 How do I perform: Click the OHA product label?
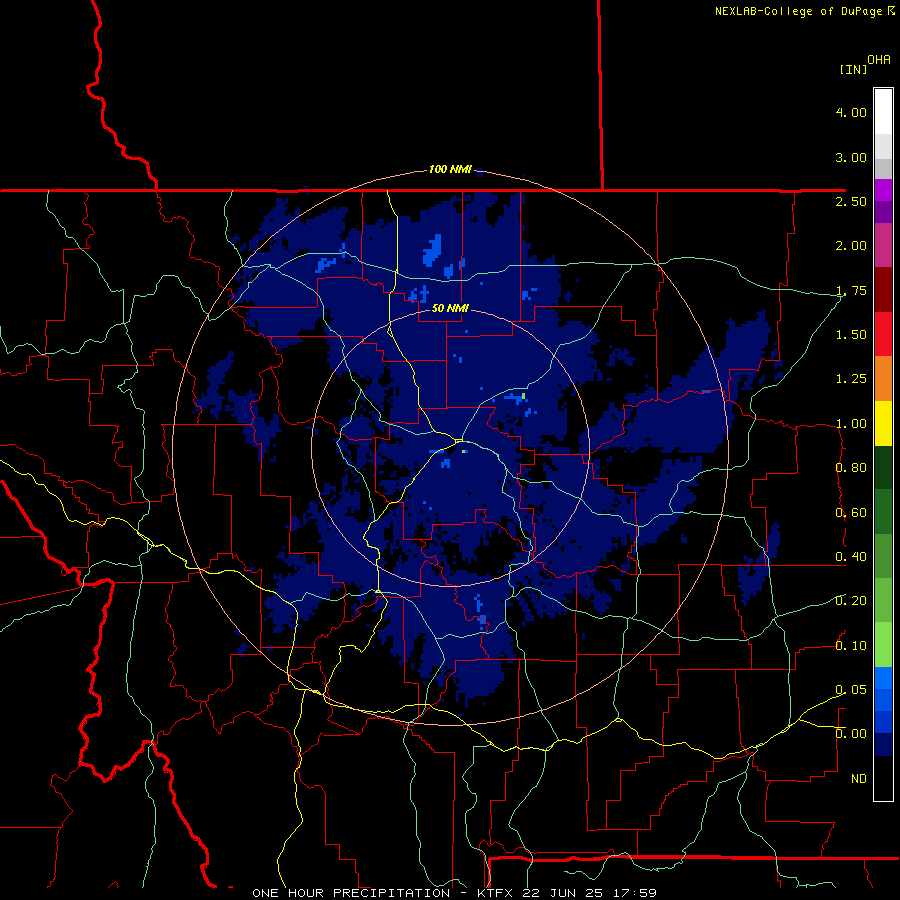[879, 59]
